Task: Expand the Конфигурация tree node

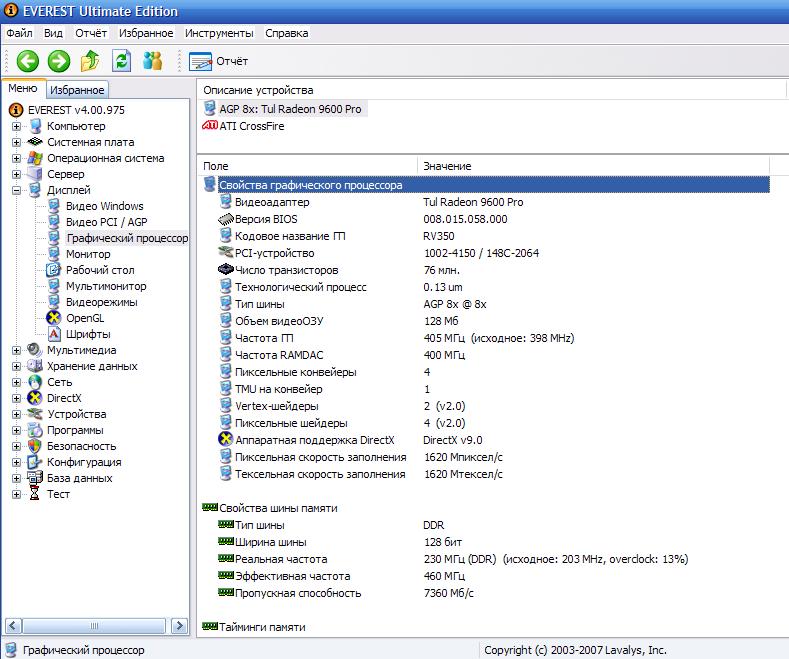Action: 16,462
